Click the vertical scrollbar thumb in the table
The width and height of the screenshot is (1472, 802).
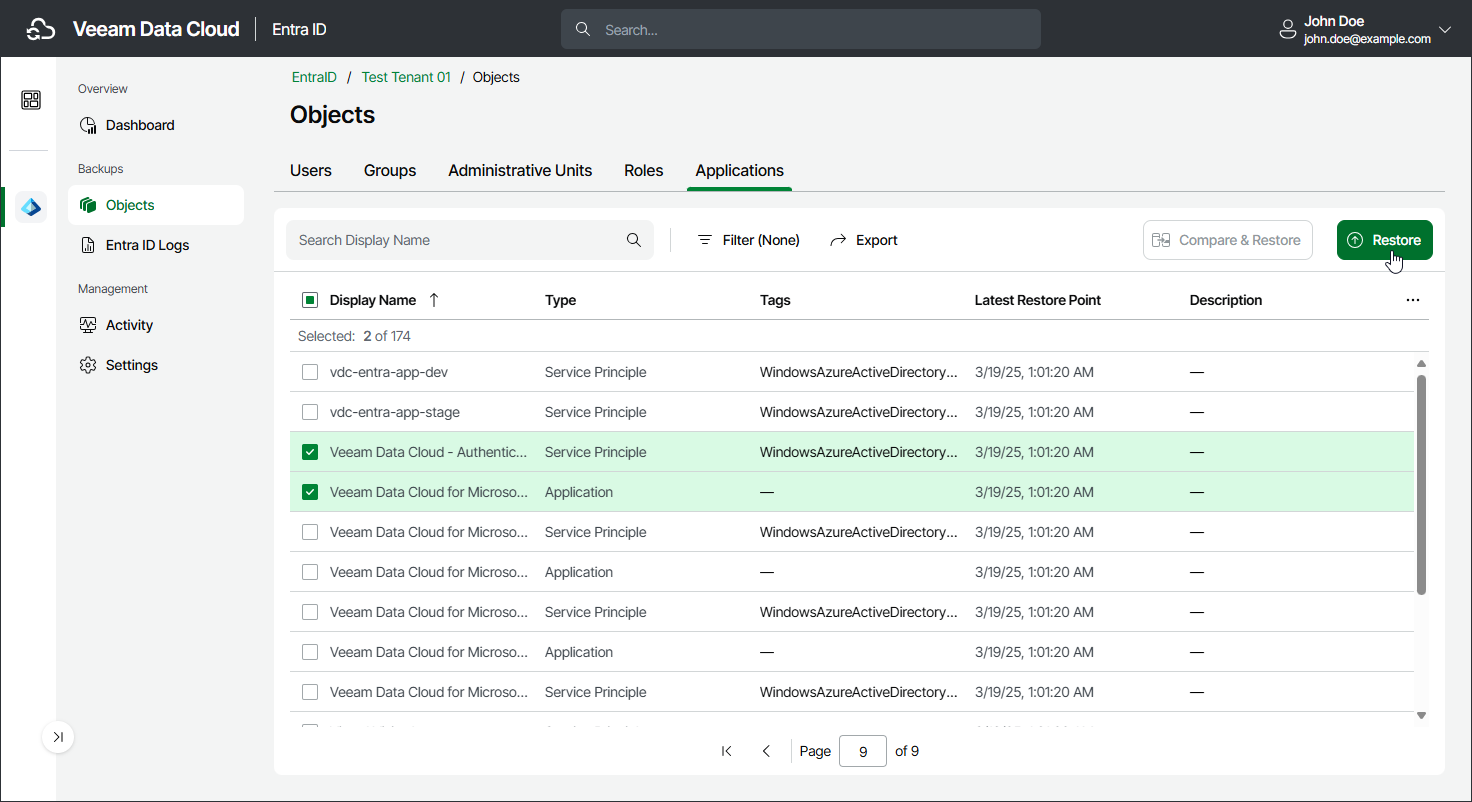(x=1421, y=485)
